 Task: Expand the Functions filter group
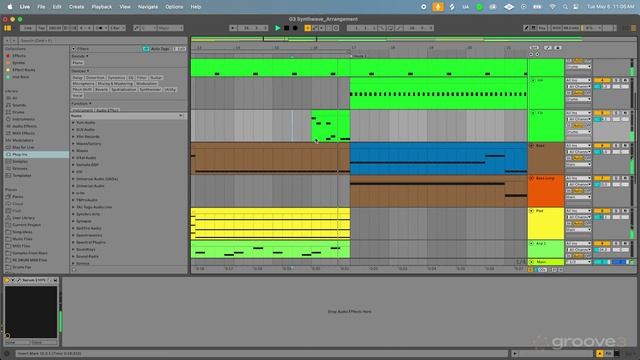click(x=82, y=103)
